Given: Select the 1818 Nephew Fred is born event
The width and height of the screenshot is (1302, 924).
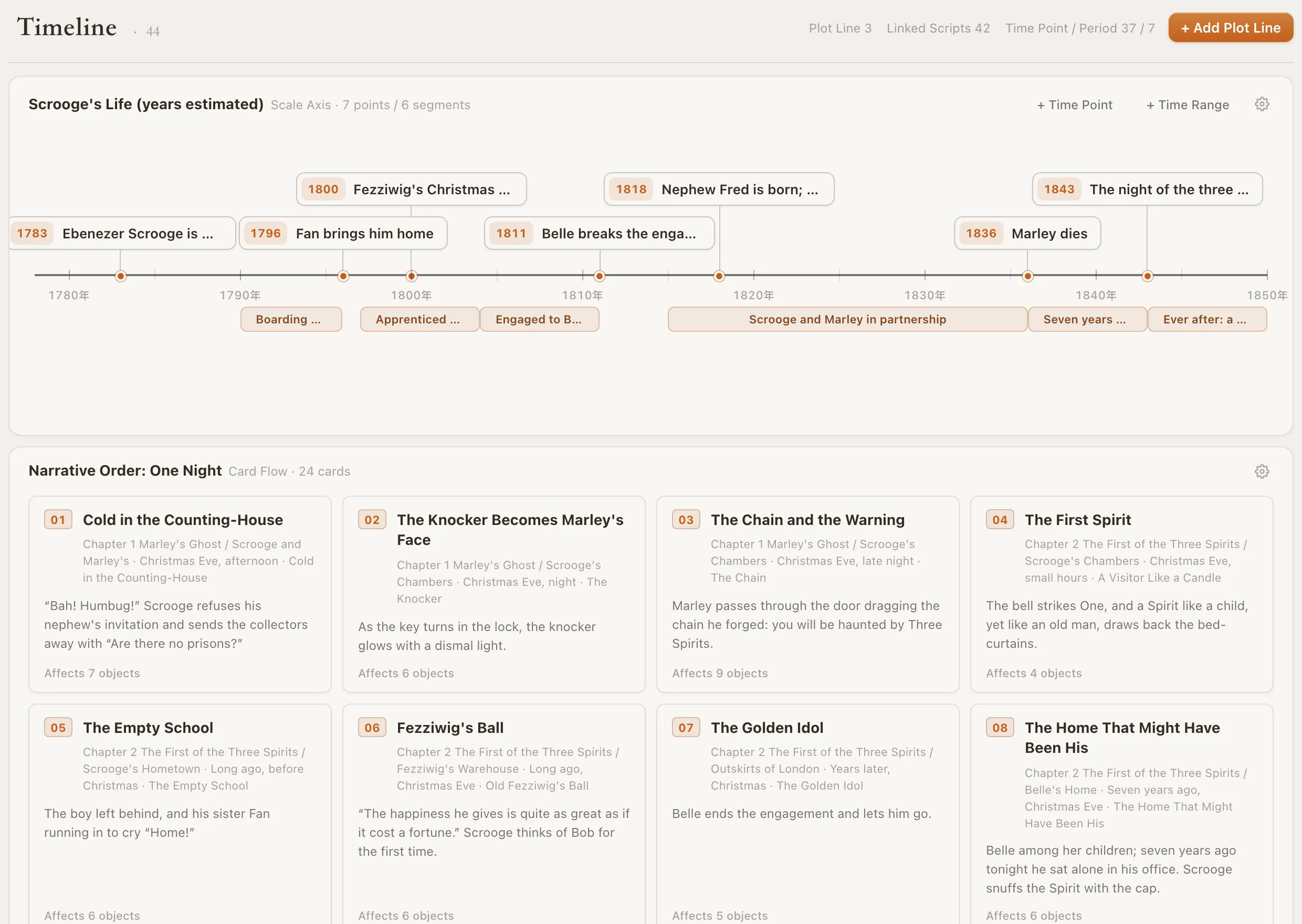Looking at the screenshot, I should [719, 190].
